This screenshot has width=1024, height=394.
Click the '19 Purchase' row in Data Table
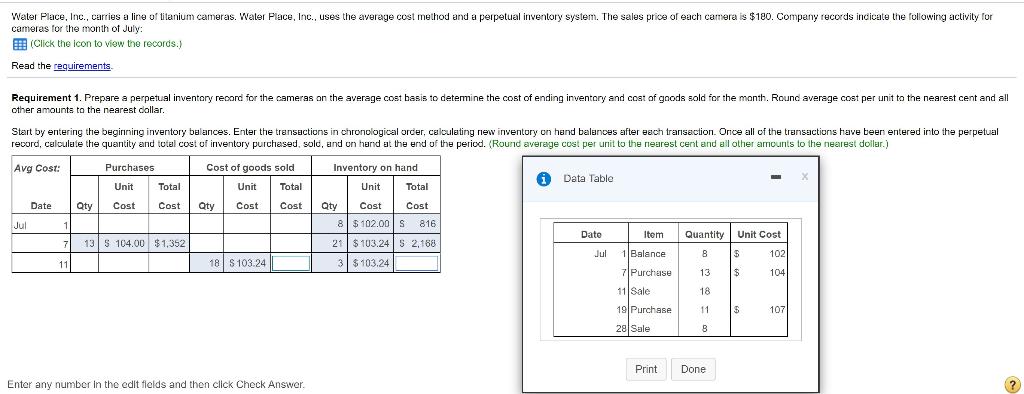pyautogui.click(x=670, y=310)
